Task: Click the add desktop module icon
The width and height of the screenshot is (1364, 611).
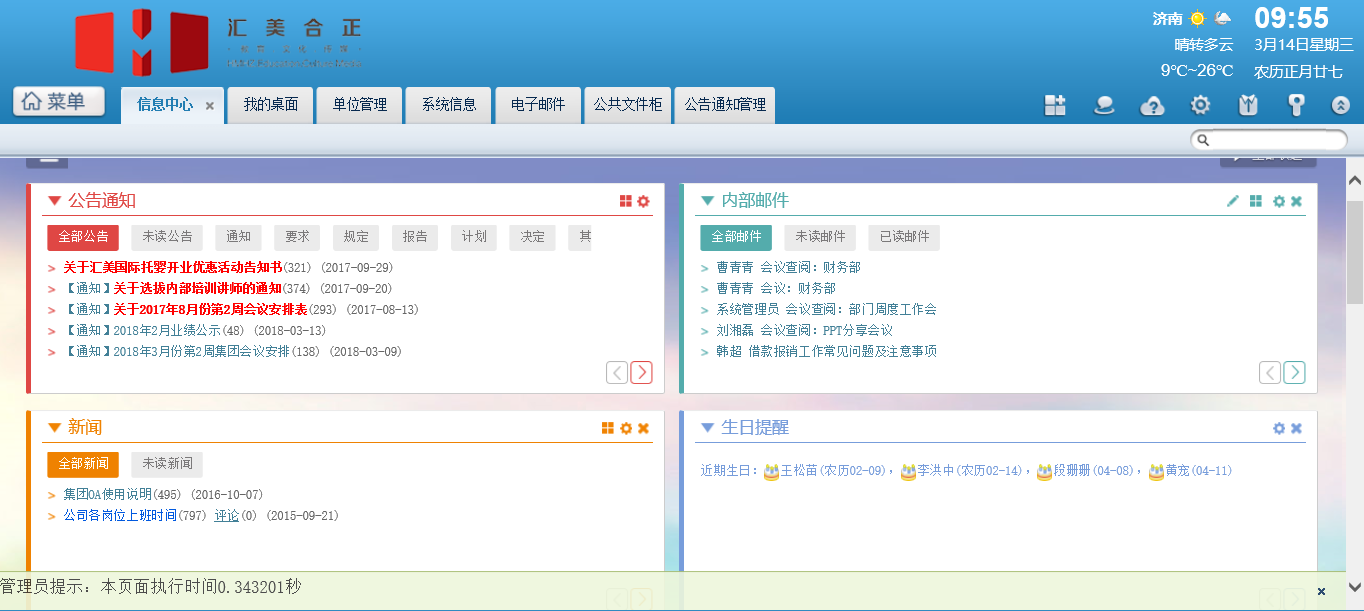Action: click(x=1055, y=106)
